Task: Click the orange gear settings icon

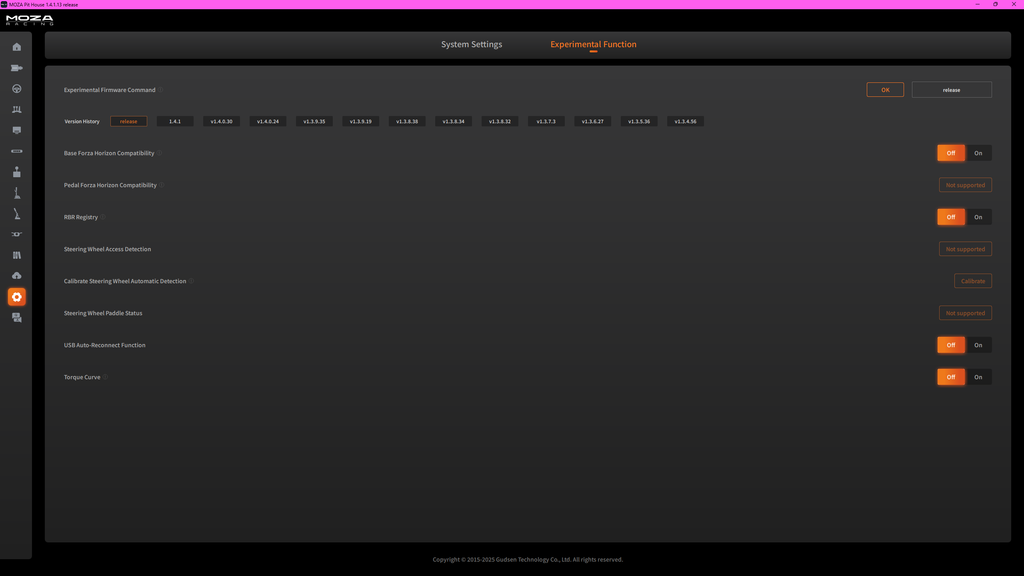Action: 16,297
